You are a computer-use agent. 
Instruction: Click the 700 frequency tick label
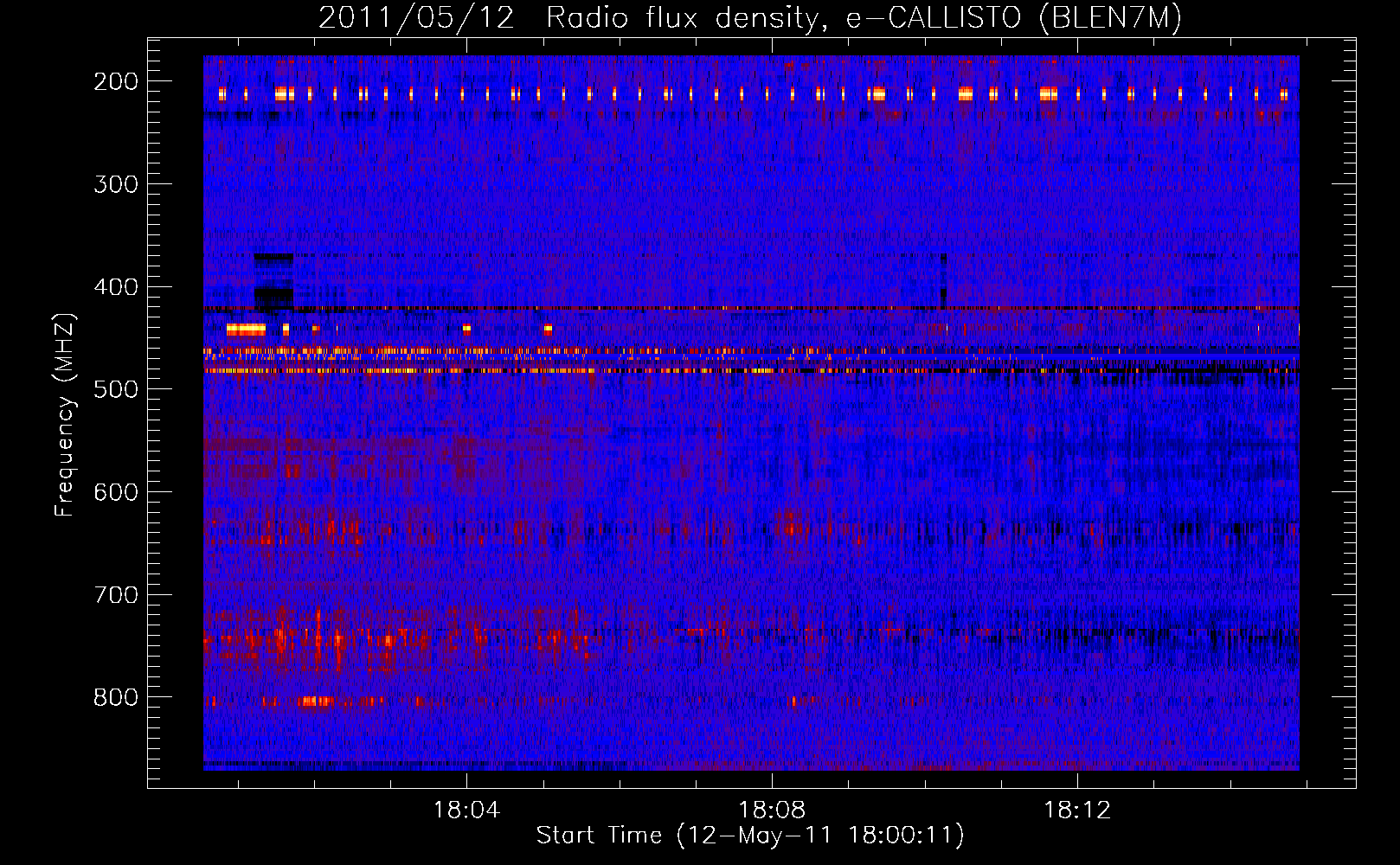[x=116, y=595]
